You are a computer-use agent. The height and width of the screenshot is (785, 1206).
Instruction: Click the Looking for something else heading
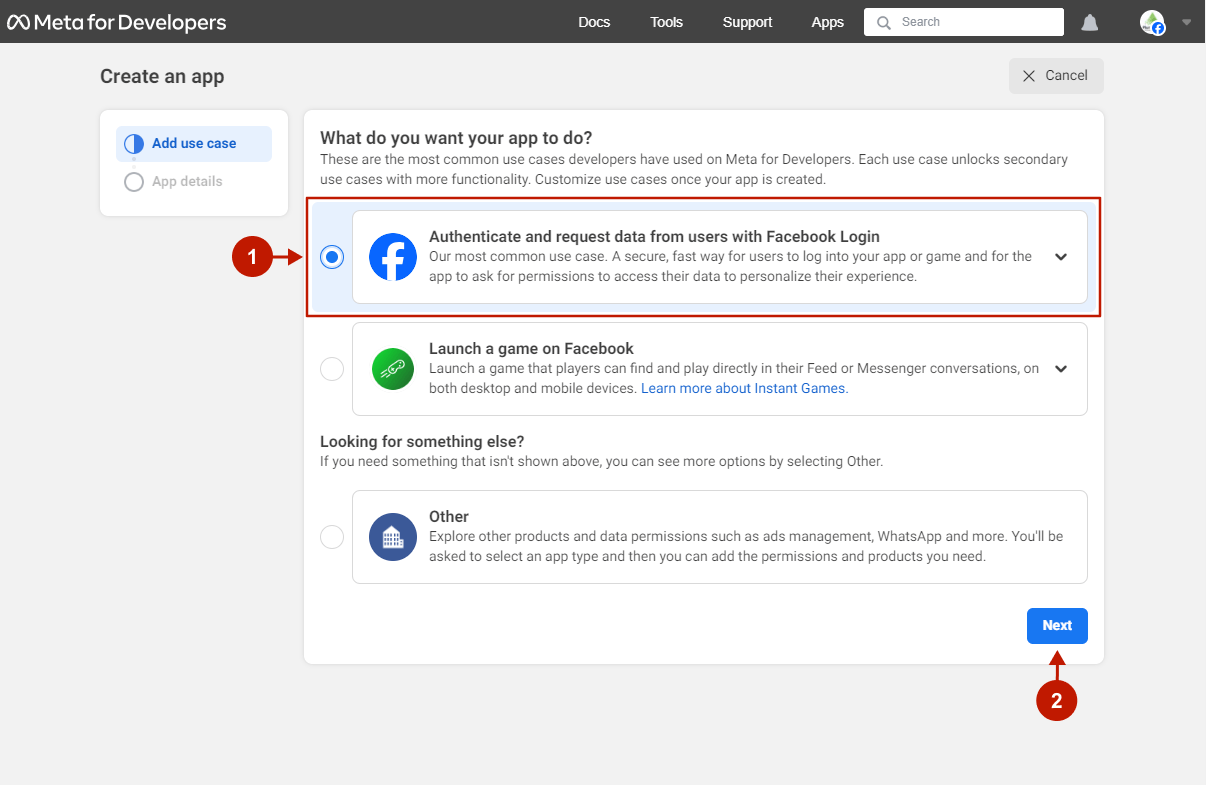coord(422,441)
